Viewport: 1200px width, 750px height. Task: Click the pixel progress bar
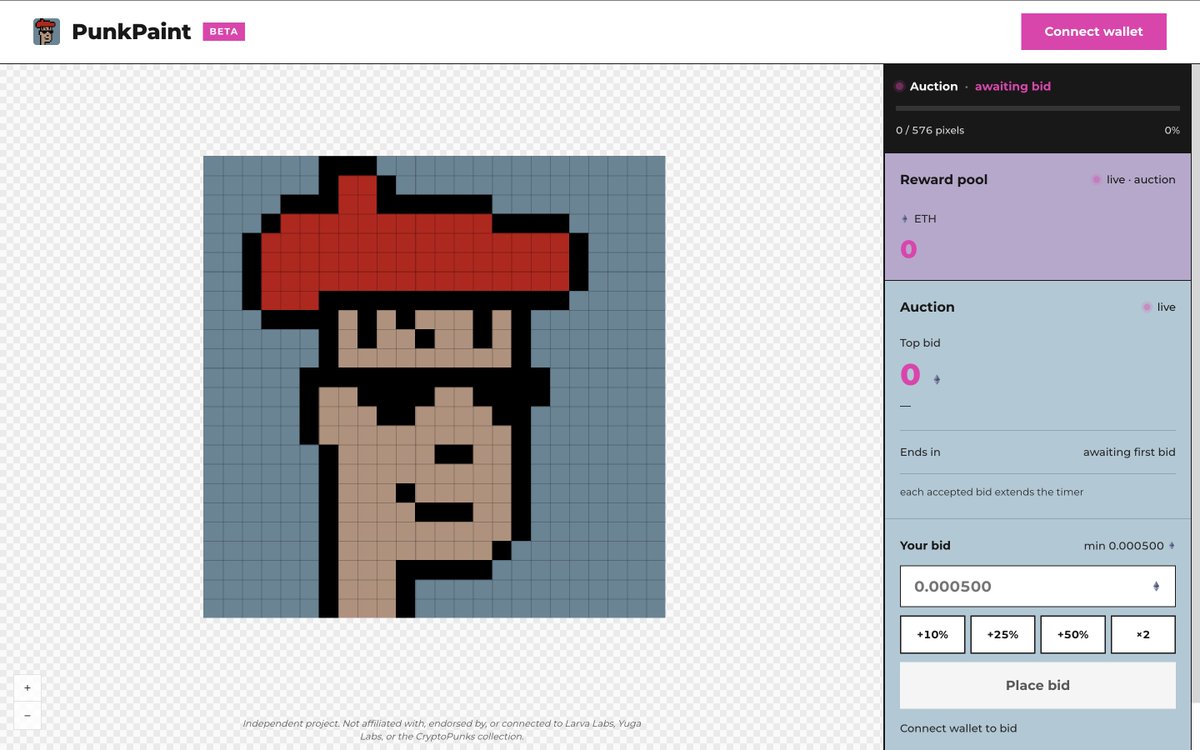[x=1037, y=108]
